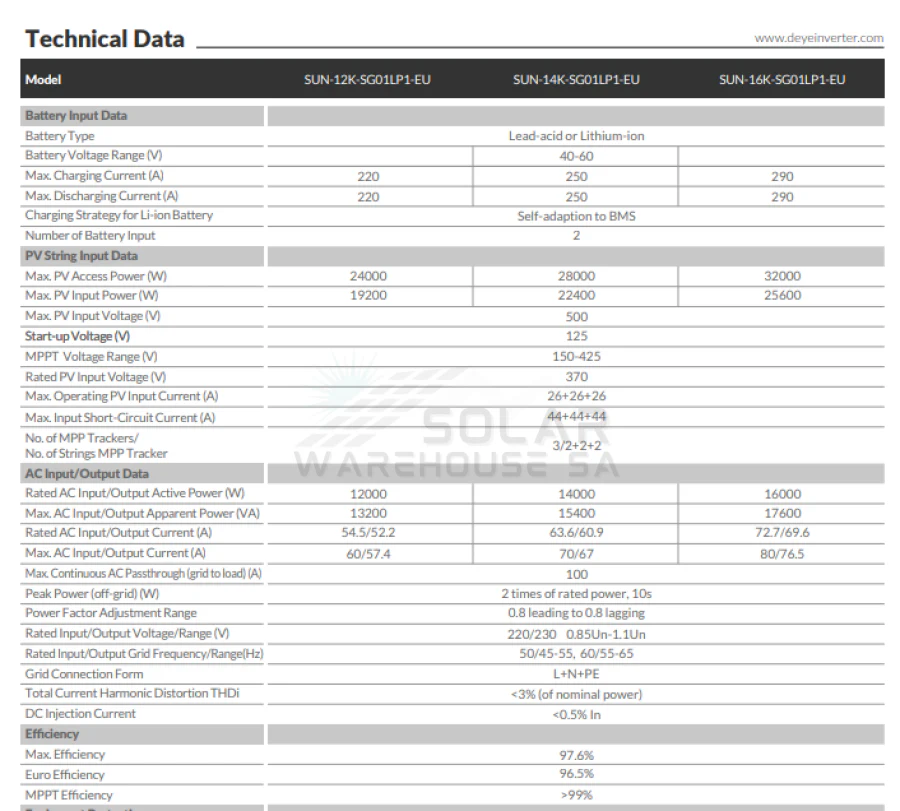Click the 54.5/52.2 rated AC current value
This screenshot has width=900, height=811.
pos(368,533)
